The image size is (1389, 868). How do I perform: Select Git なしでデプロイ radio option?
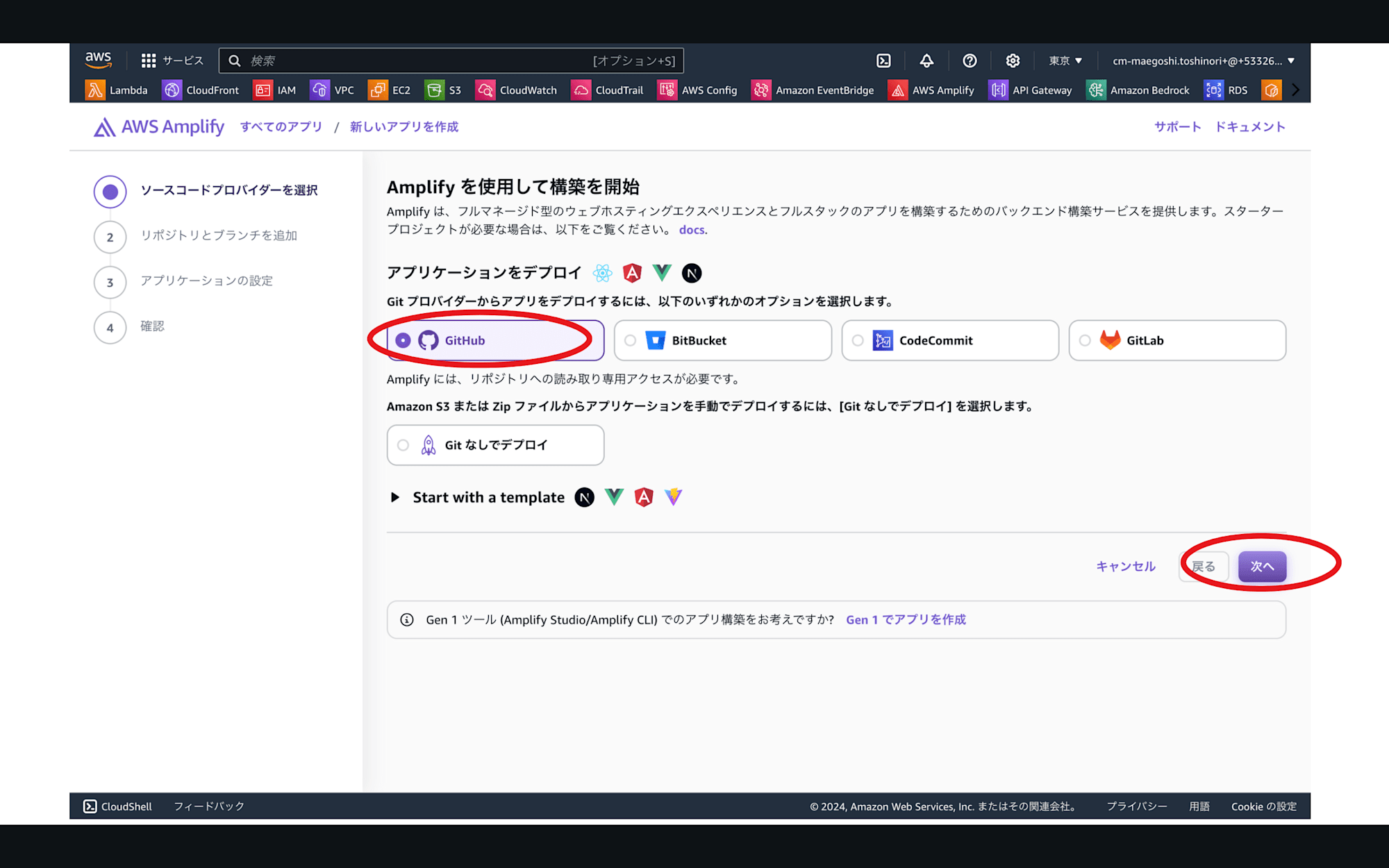[495, 445]
